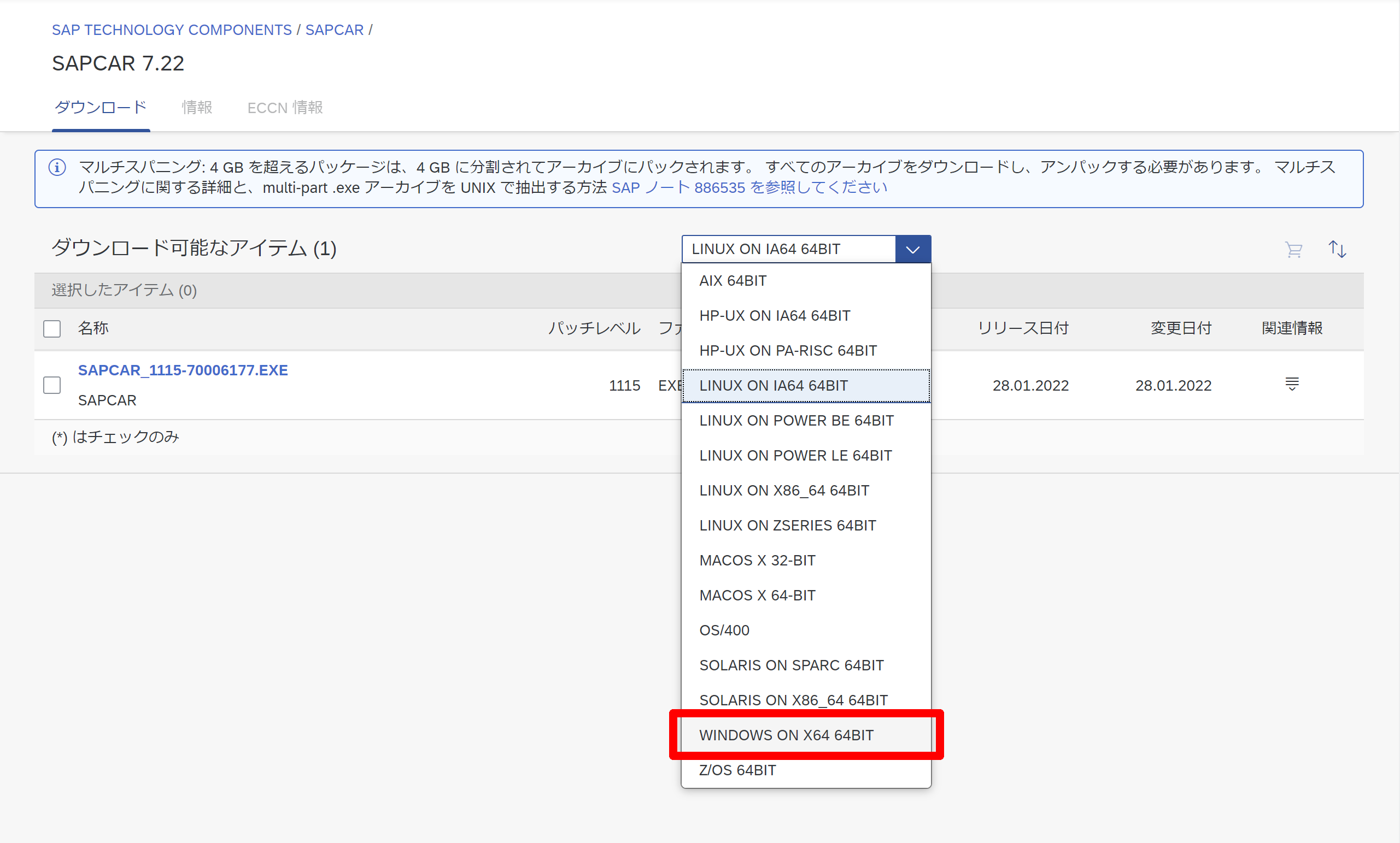Navigate to SAP TECHNOLOGY COMPONENTS breadcrumb
This screenshot has height=843, width=1400.
click(x=172, y=30)
